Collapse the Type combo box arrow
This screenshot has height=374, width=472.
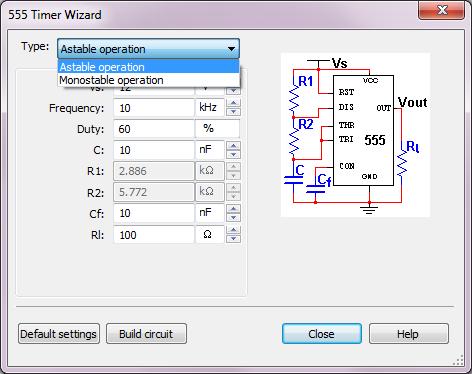click(x=231, y=49)
